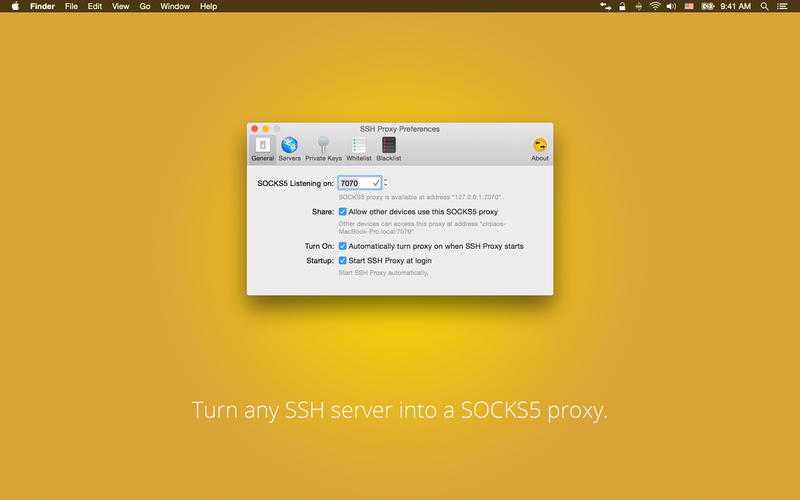Click the 9:41 AM clock
The image size is (800, 500).
click(x=736, y=6)
